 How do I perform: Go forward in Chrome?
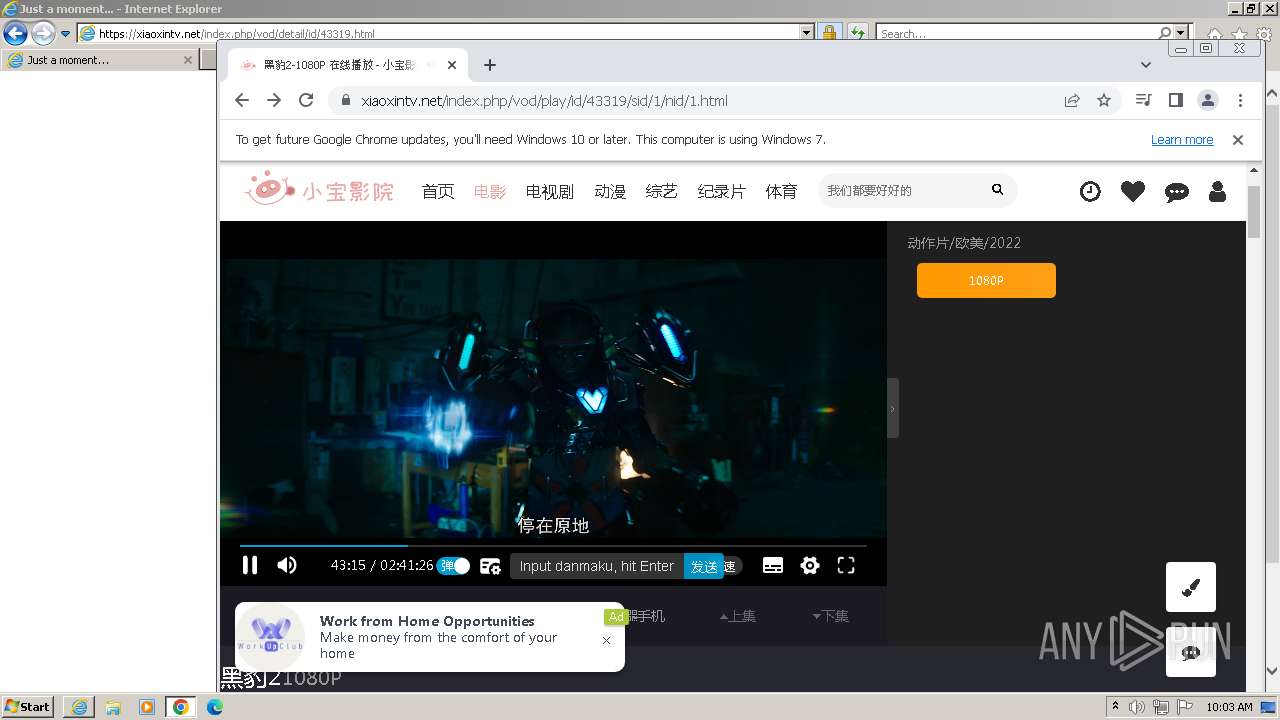(274, 100)
